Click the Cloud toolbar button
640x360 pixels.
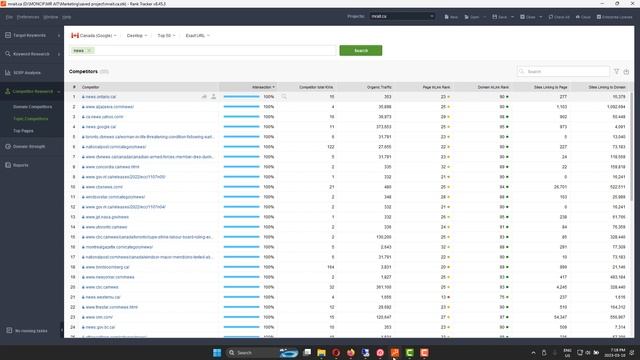pyautogui.click(x=583, y=17)
